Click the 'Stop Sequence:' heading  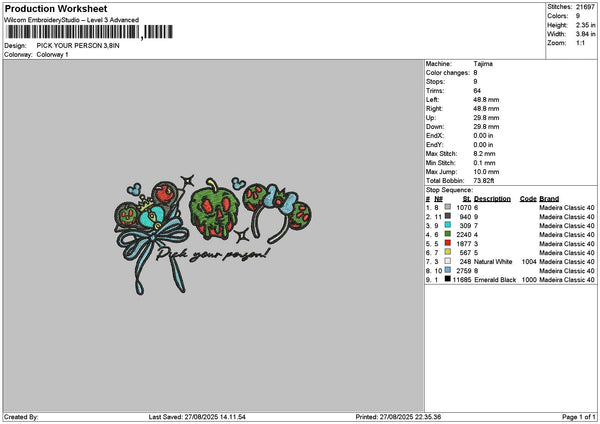click(x=449, y=190)
